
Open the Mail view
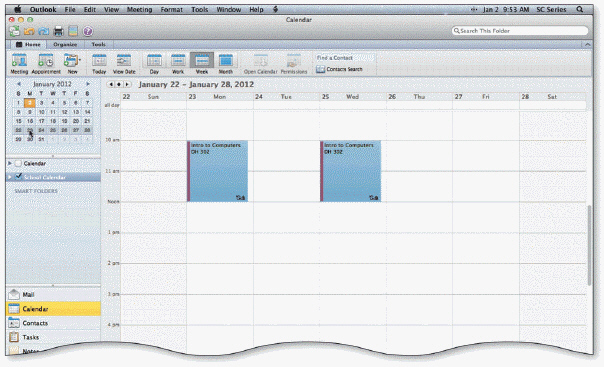pos(53,295)
